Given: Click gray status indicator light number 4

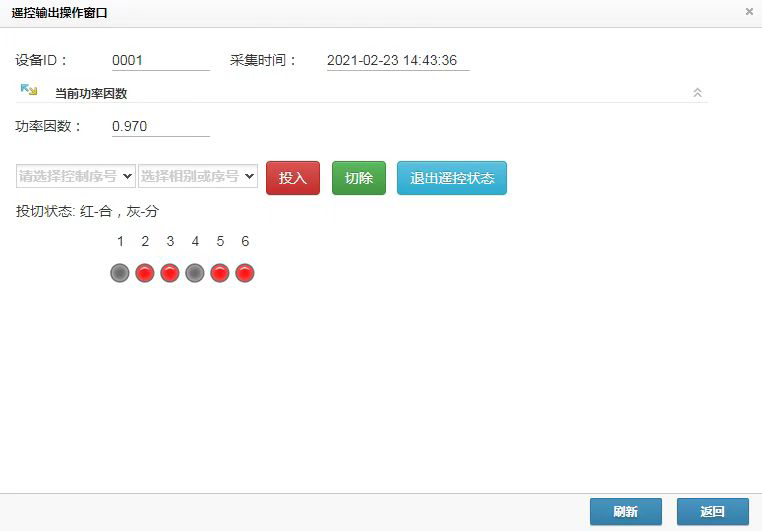Looking at the screenshot, I should tap(195, 273).
